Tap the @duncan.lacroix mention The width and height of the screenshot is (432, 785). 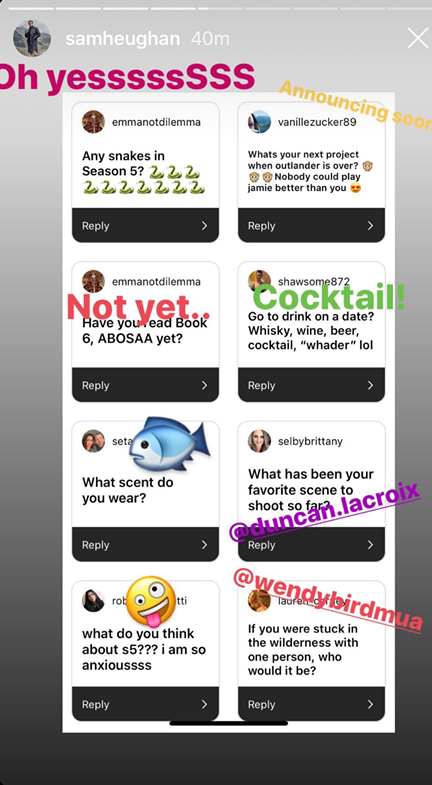(x=324, y=512)
